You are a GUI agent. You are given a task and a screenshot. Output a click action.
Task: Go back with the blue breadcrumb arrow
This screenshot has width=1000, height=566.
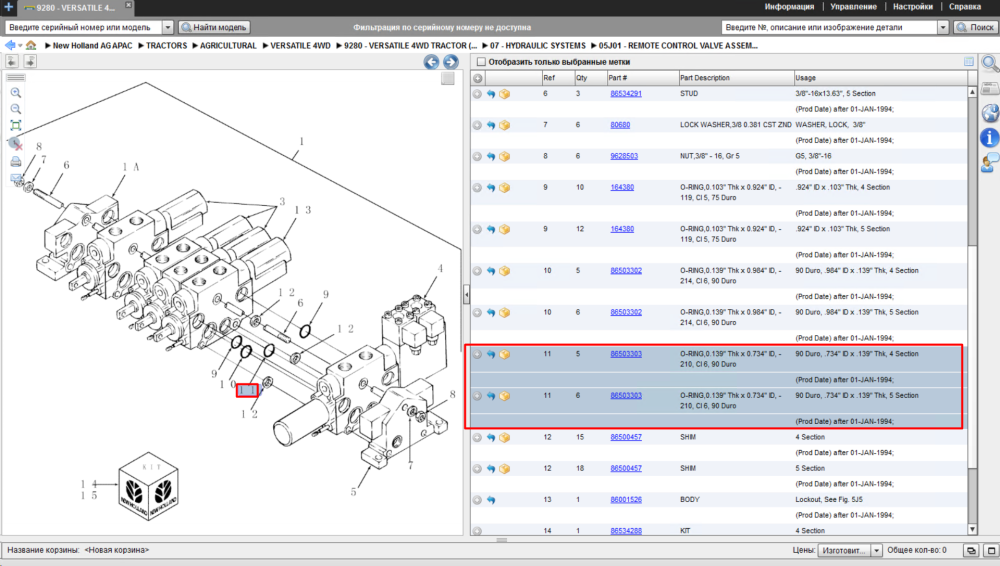point(10,45)
